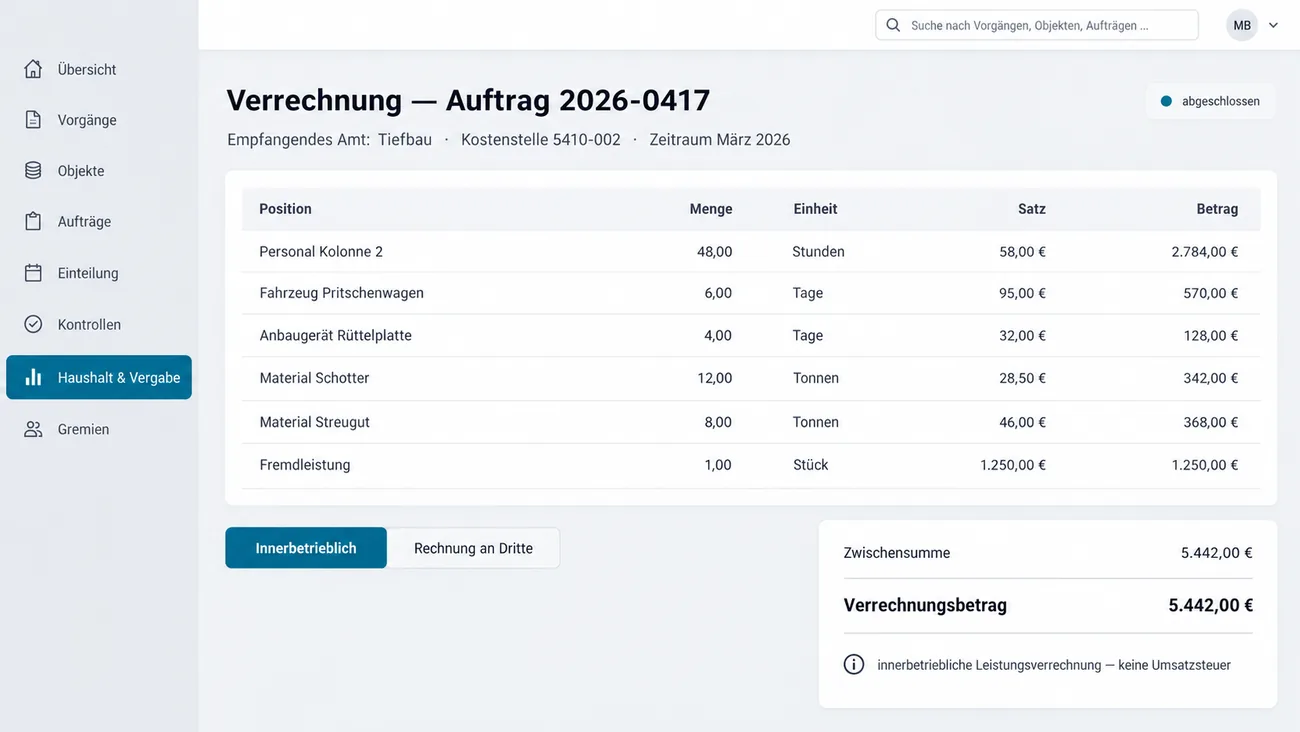Screen dimensions: 1300x732
Task: Click the 12,00 quantity cell
Action: tap(715, 378)
